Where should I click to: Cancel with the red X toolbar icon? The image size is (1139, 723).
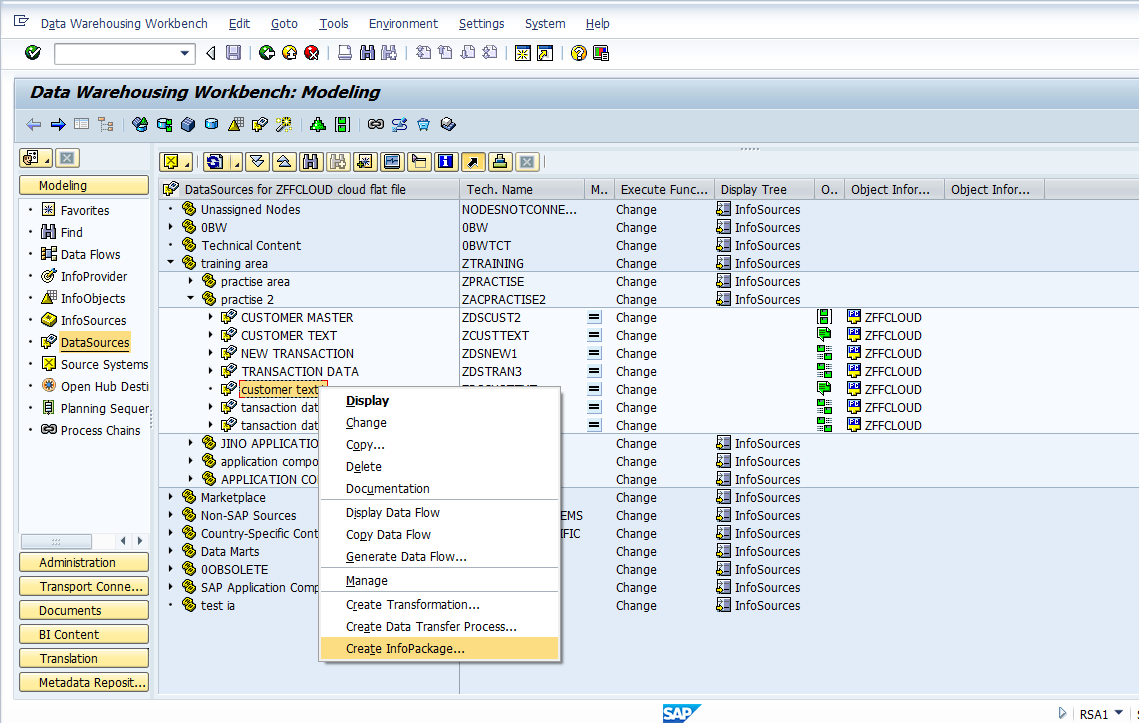(312, 53)
